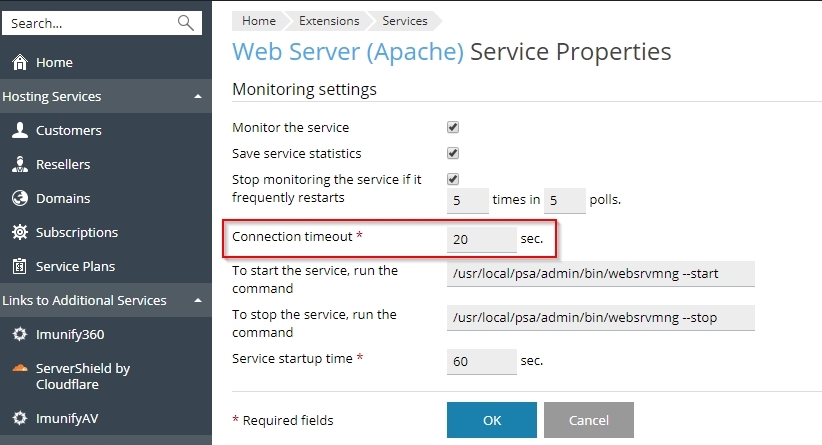The image size is (822, 445).
Task: Click the search magnifier icon
Action: 185,23
